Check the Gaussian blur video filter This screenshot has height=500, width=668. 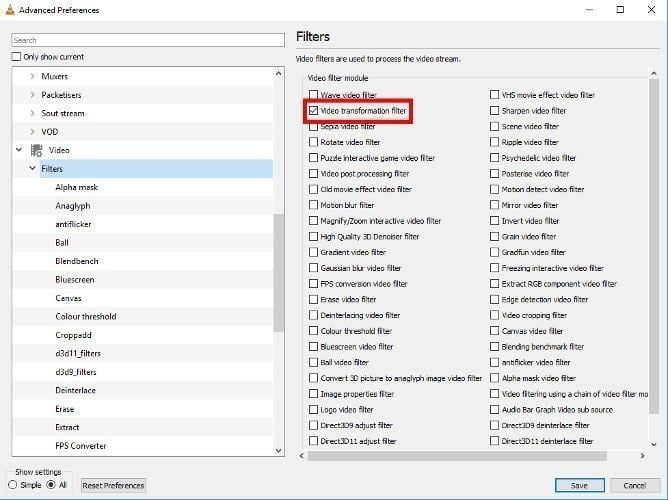[313, 268]
